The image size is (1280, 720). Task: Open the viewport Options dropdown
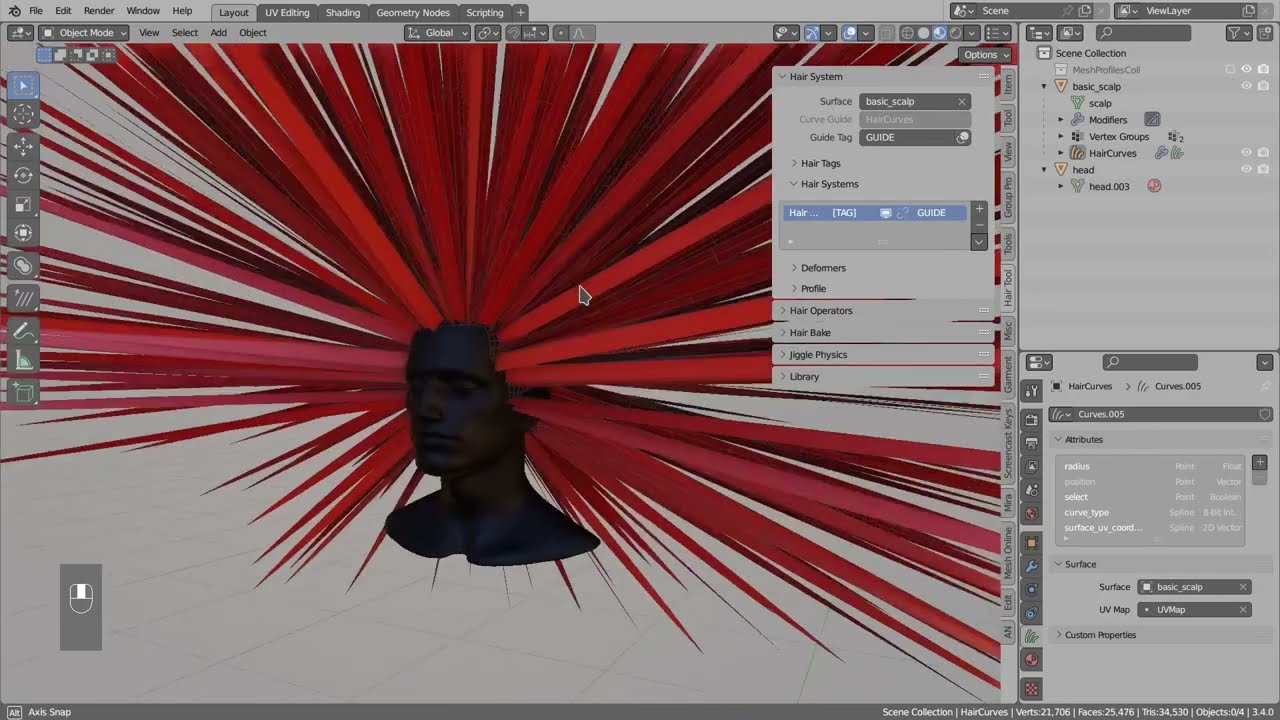pos(986,55)
